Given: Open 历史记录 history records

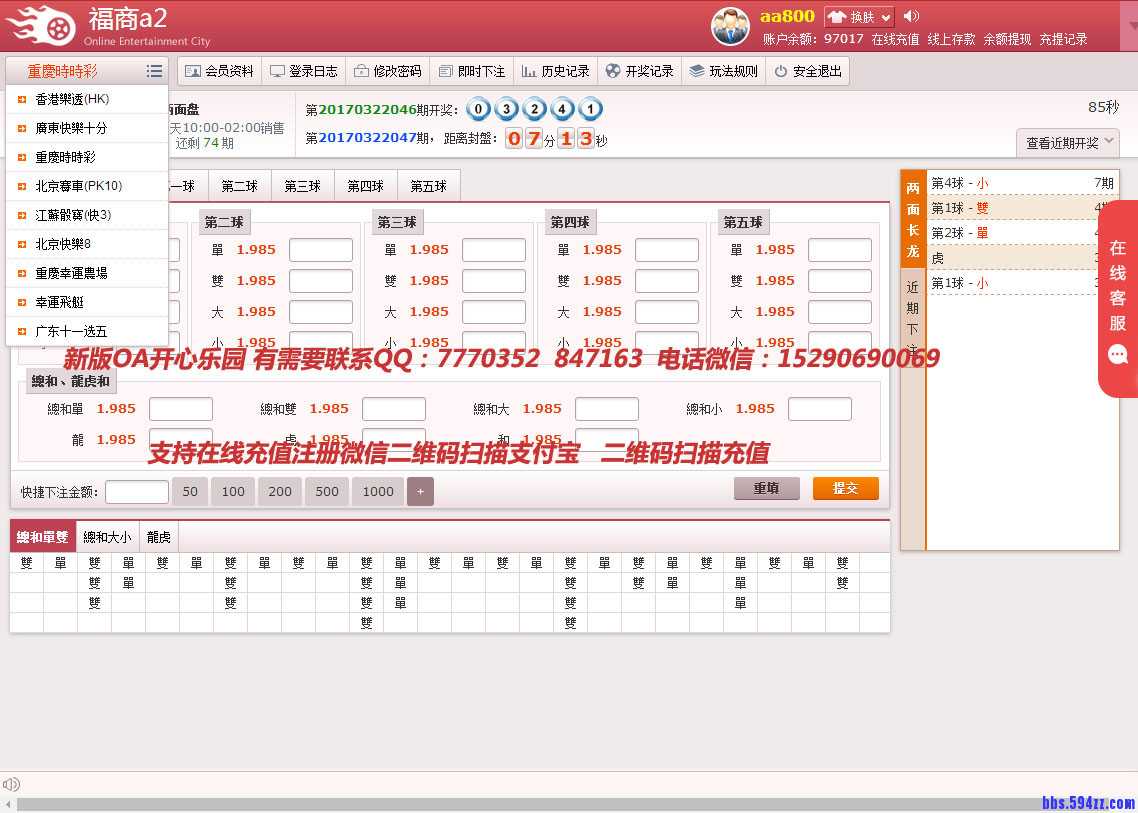Looking at the screenshot, I should 555,71.
